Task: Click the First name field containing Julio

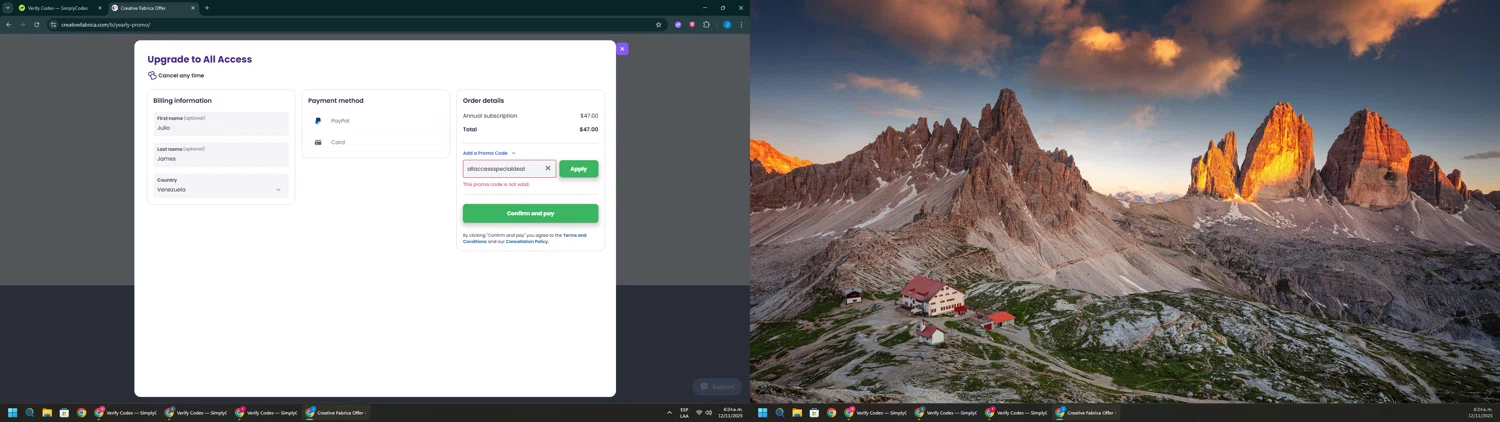Action: pos(221,124)
